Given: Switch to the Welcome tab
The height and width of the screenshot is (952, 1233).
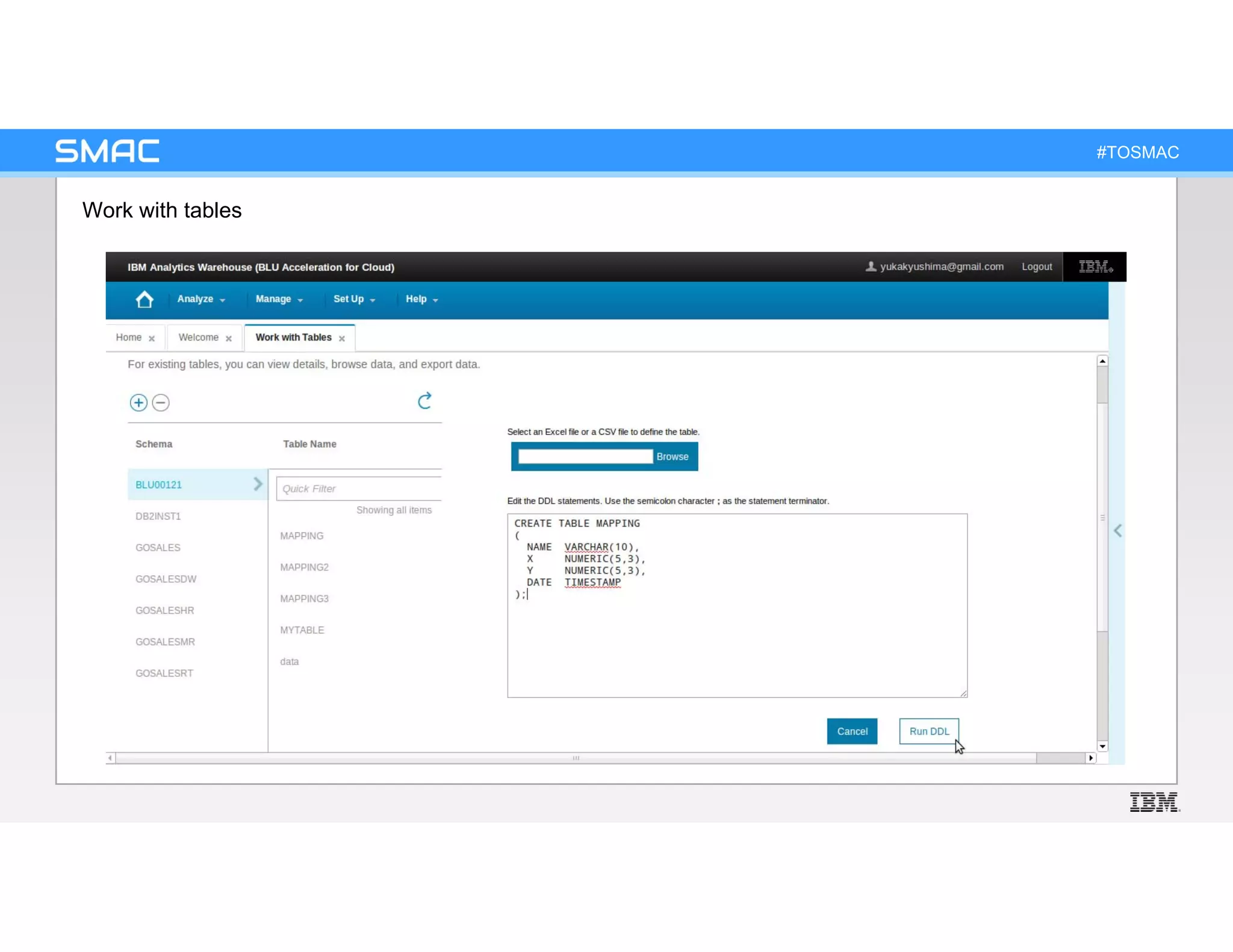Looking at the screenshot, I should [198, 338].
